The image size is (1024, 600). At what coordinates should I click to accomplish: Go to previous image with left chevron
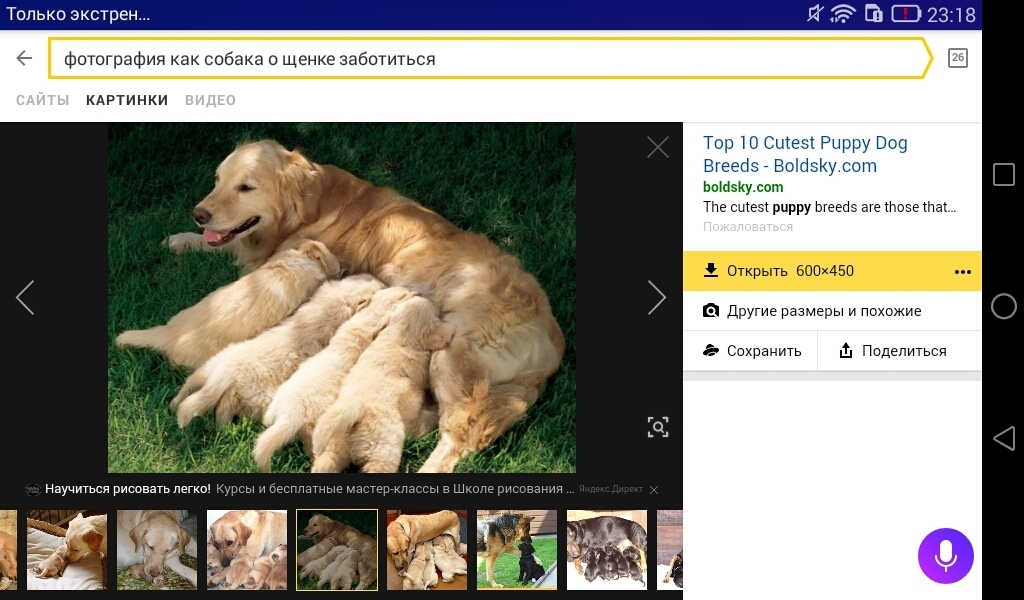25,297
